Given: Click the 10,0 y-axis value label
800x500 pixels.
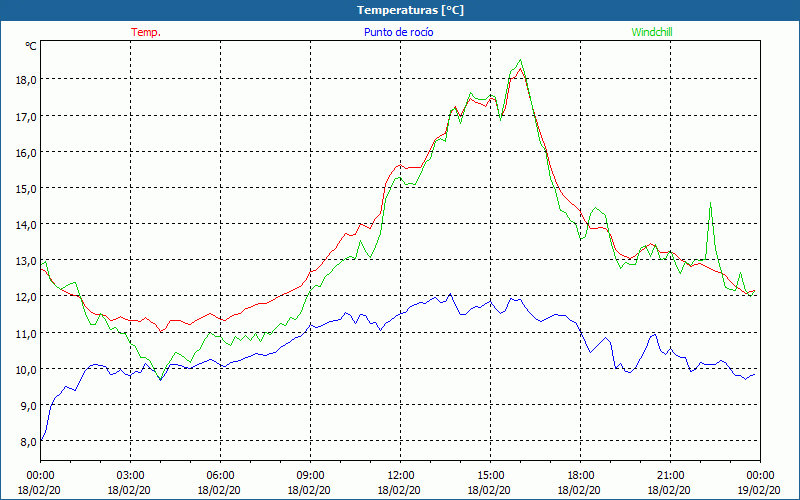Looking at the screenshot, I should [24, 369].
